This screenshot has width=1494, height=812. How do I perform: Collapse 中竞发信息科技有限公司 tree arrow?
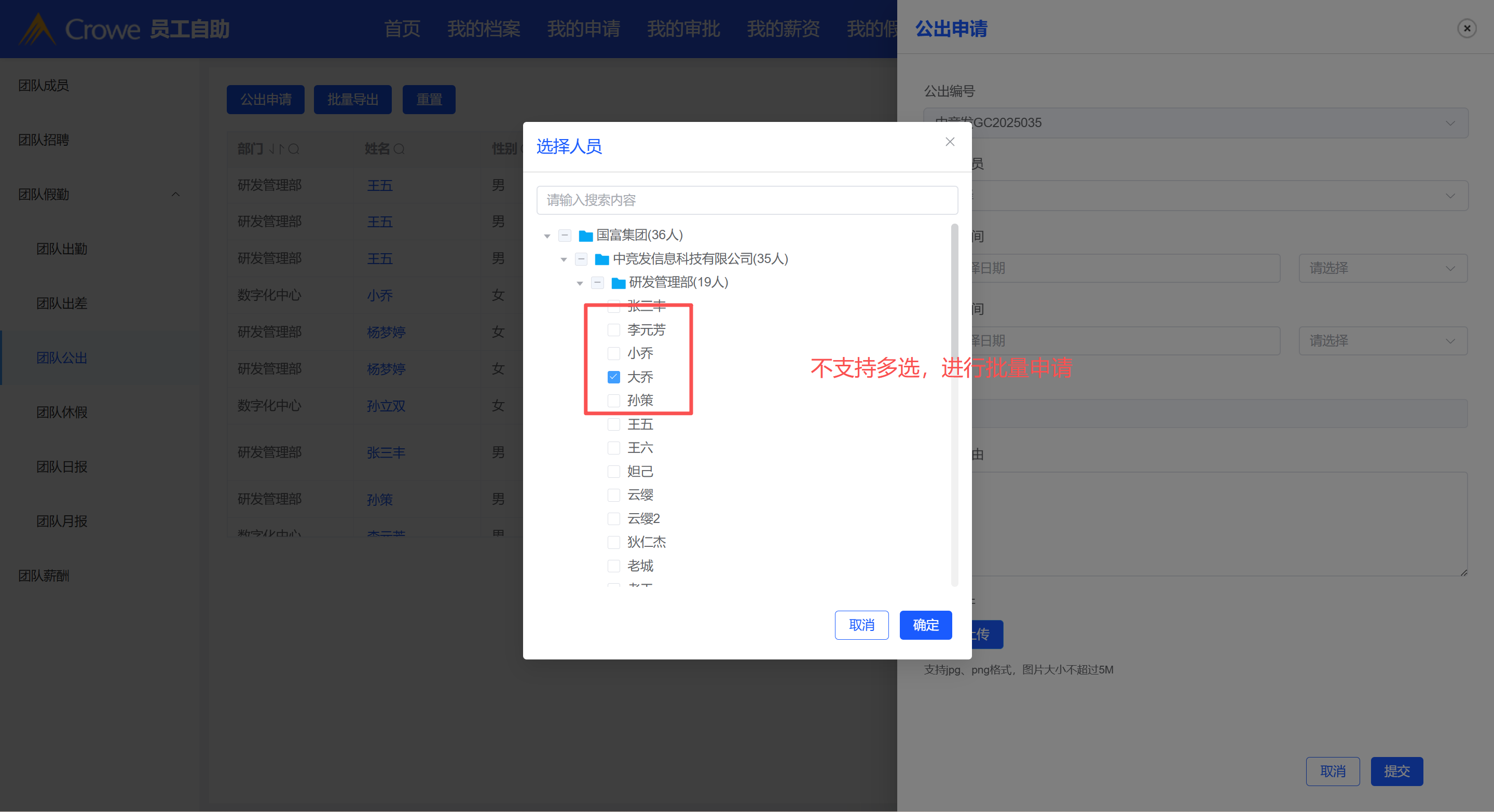pyautogui.click(x=563, y=260)
